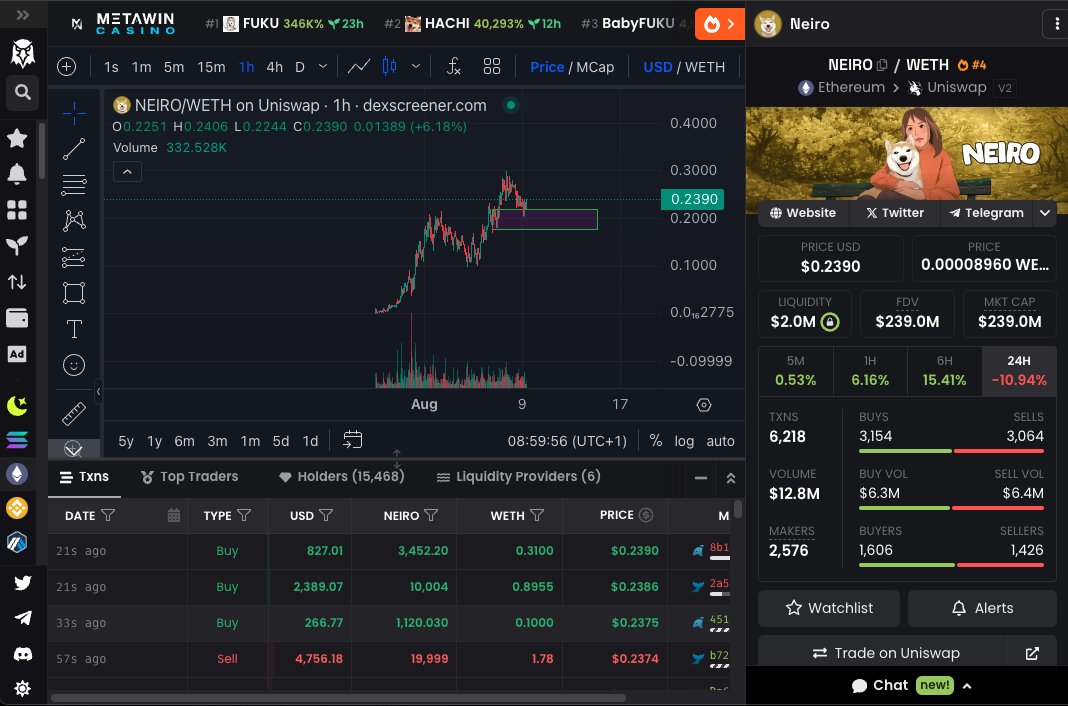This screenshot has width=1068, height=706.
Task: Toggle log scale on chart
Action: point(684,440)
